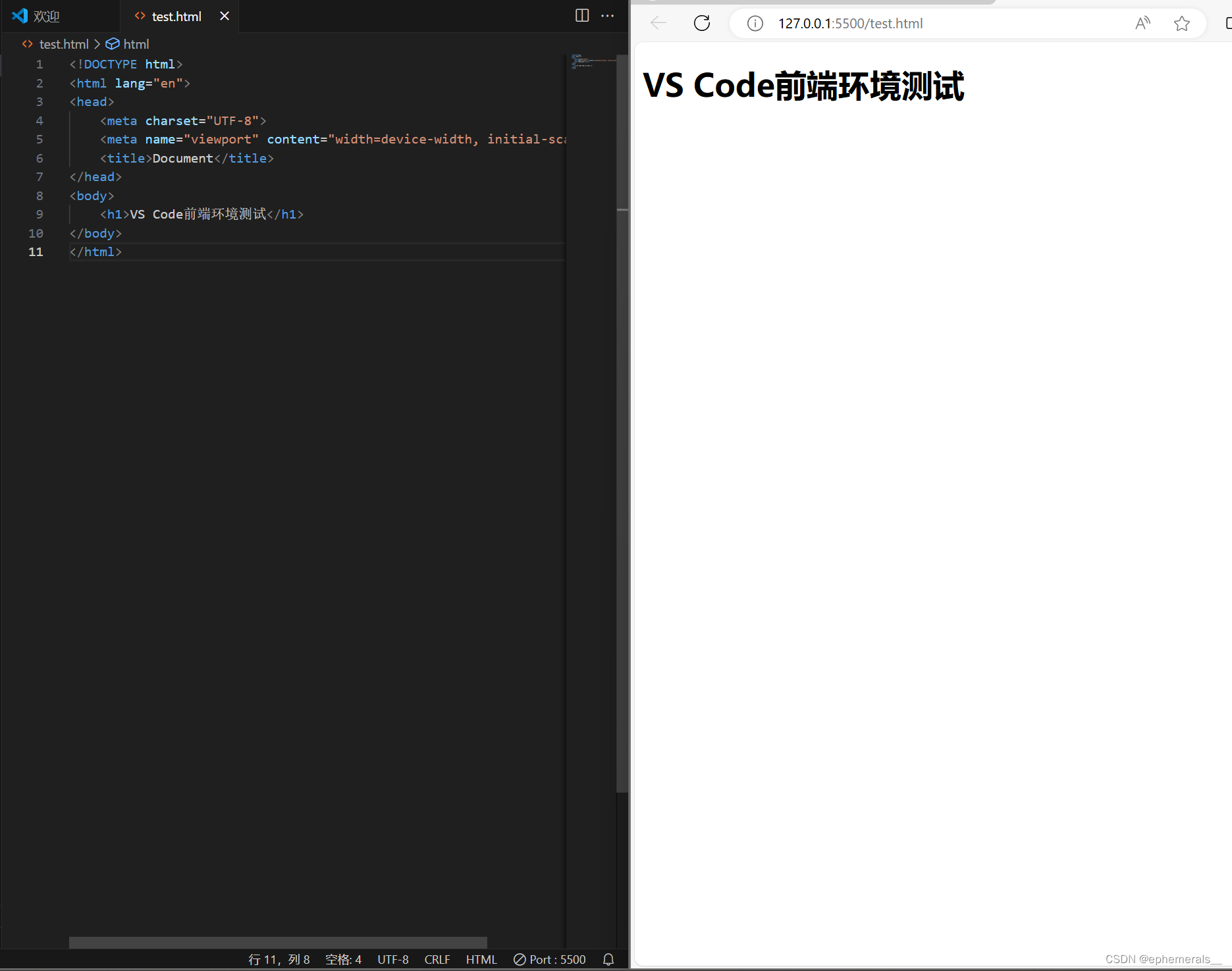The image size is (1232, 971).
Task: Click line number 9 in the gutter
Action: click(40, 215)
